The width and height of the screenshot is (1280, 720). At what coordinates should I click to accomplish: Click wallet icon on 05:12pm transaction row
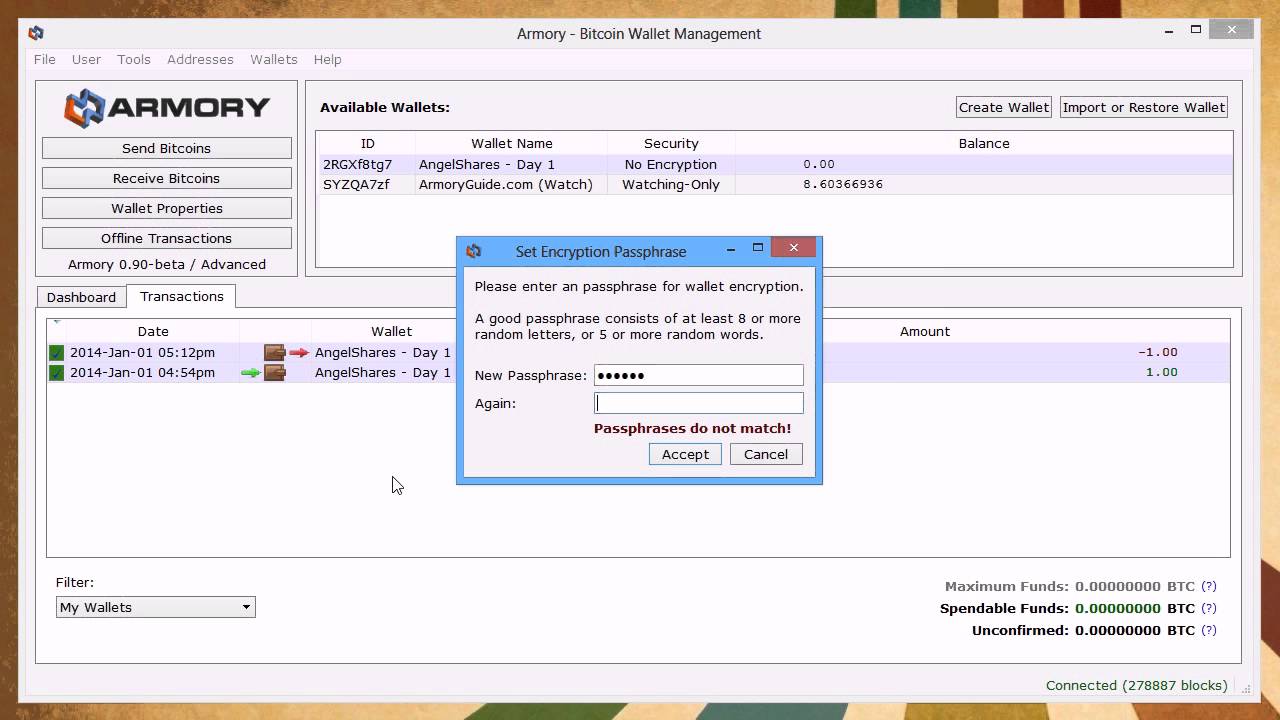pos(275,352)
